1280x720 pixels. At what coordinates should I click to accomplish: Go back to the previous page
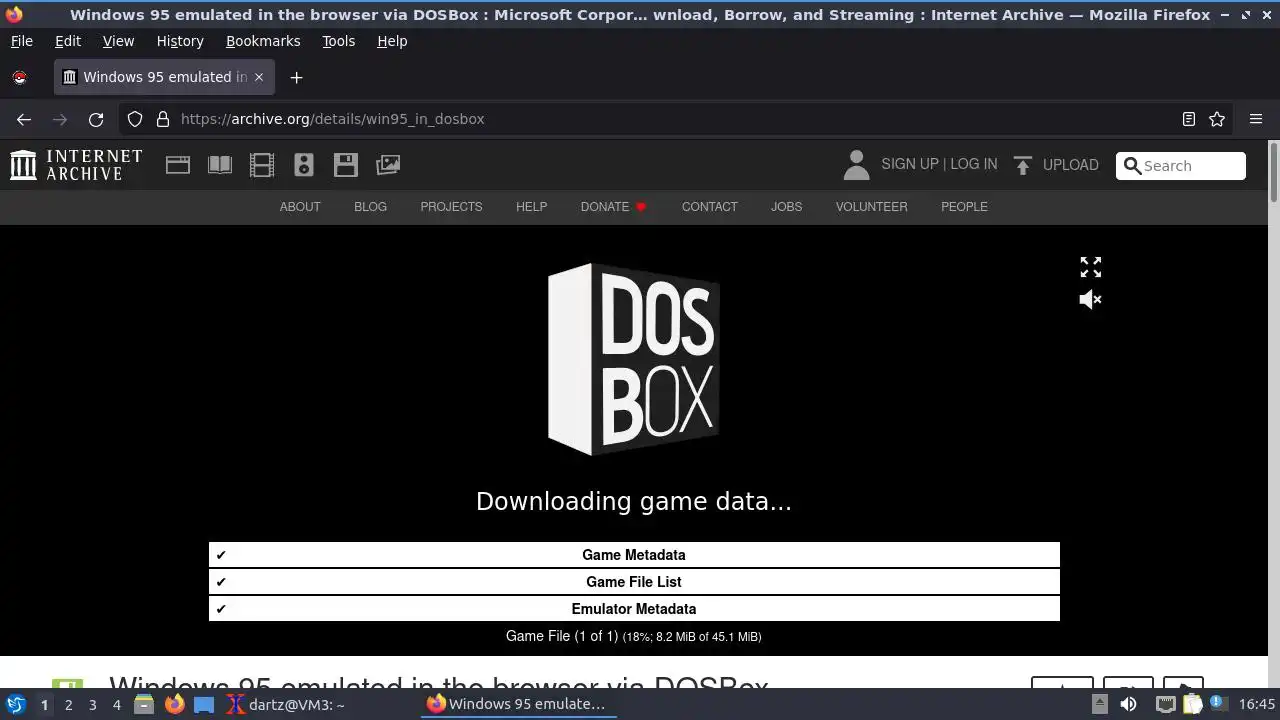coord(24,119)
